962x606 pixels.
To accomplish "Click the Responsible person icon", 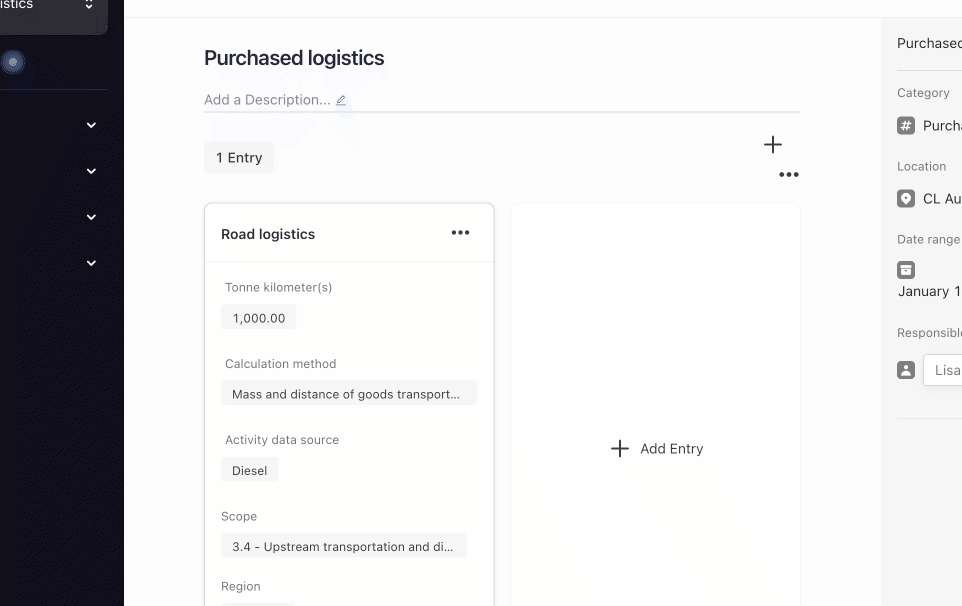I will click(906, 370).
